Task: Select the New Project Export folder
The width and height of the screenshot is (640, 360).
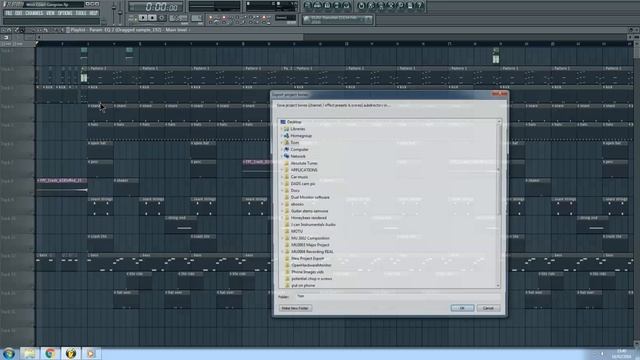Action: (307, 258)
